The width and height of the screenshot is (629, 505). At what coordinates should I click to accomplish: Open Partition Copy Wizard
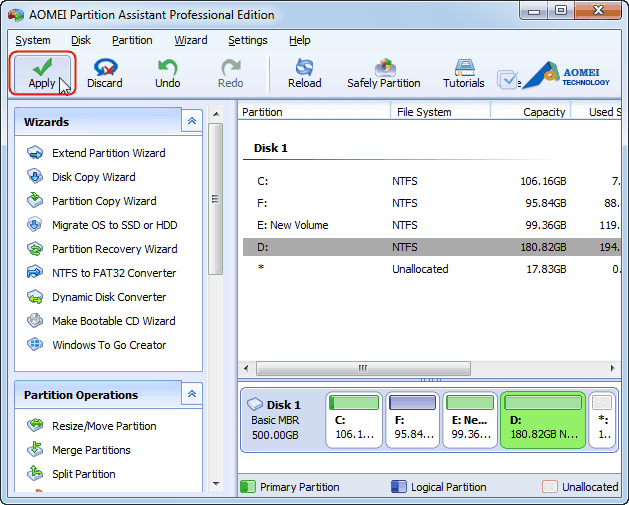click(92, 201)
